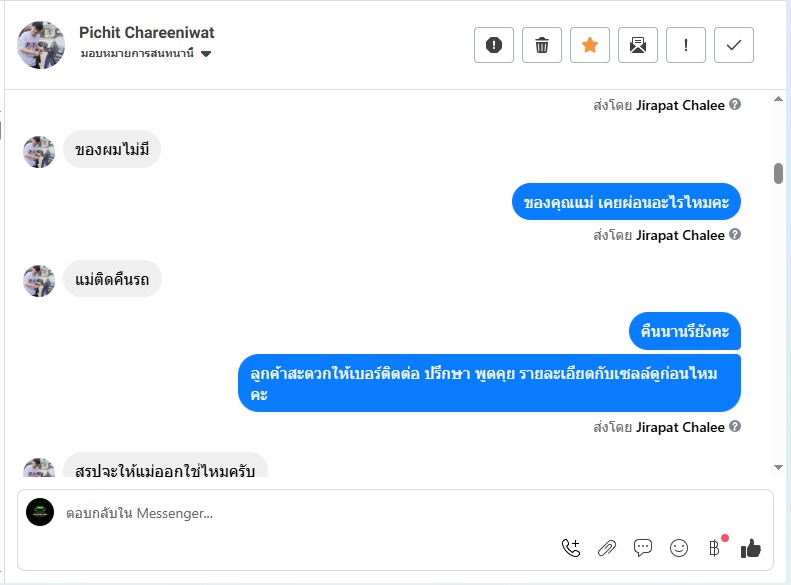Attach a file using paperclip icon
The image size is (791, 585).
pyautogui.click(x=606, y=547)
